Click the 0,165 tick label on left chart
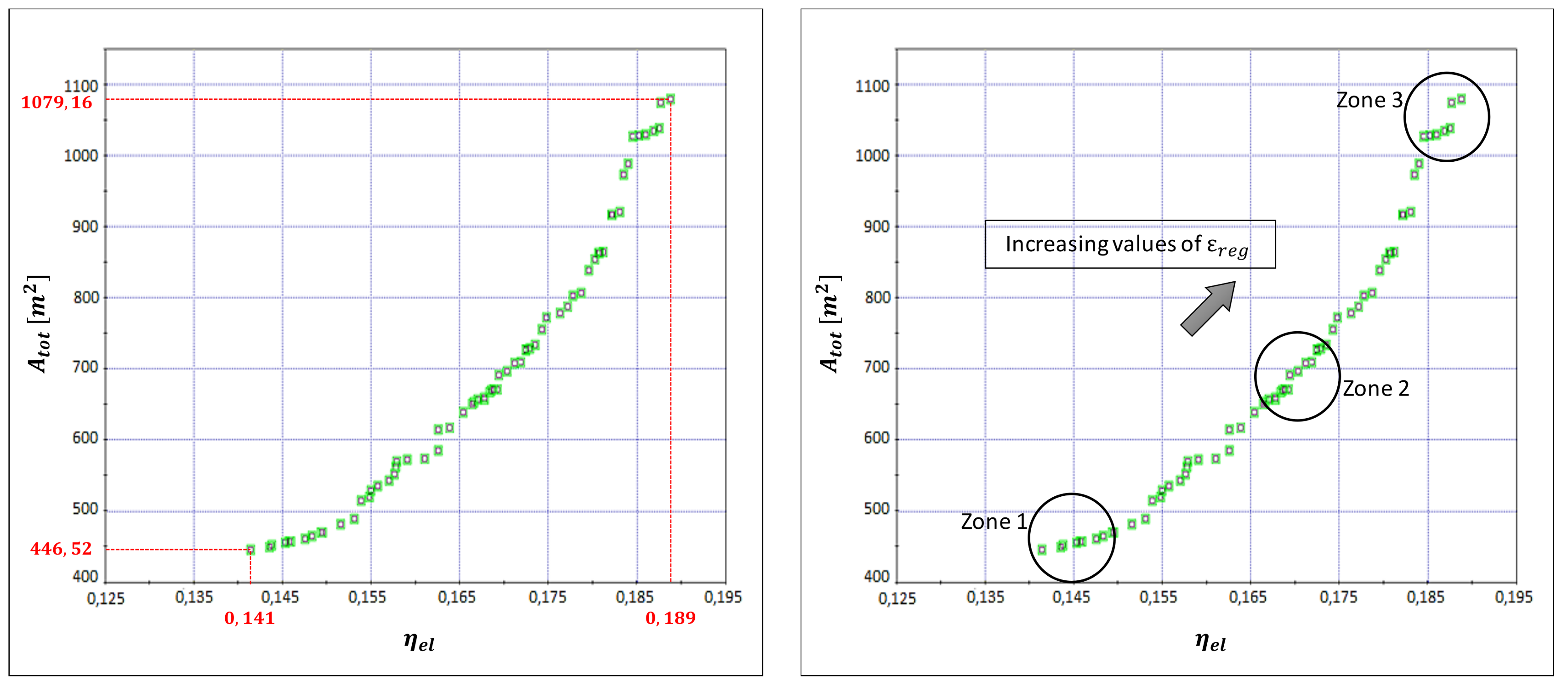The width and height of the screenshot is (1568, 686). pyautogui.click(x=456, y=598)
